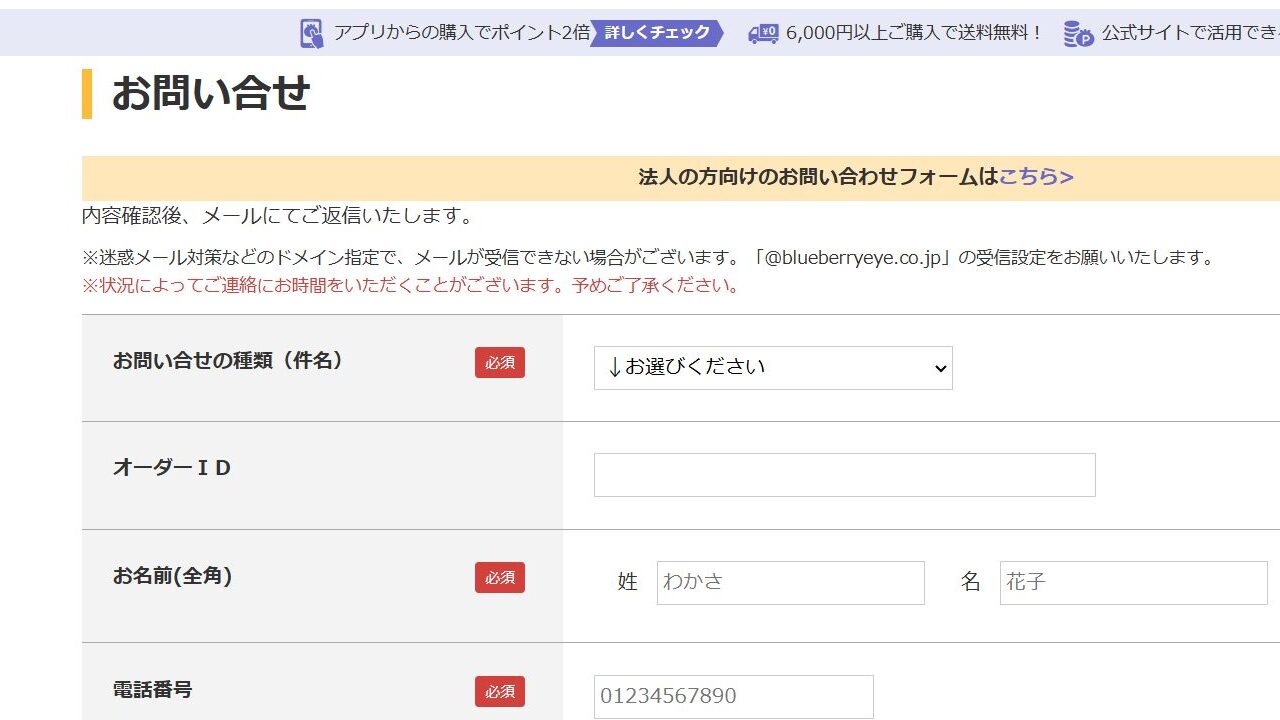Click the お問い合せの種類（件名） label

pos(228,361)
